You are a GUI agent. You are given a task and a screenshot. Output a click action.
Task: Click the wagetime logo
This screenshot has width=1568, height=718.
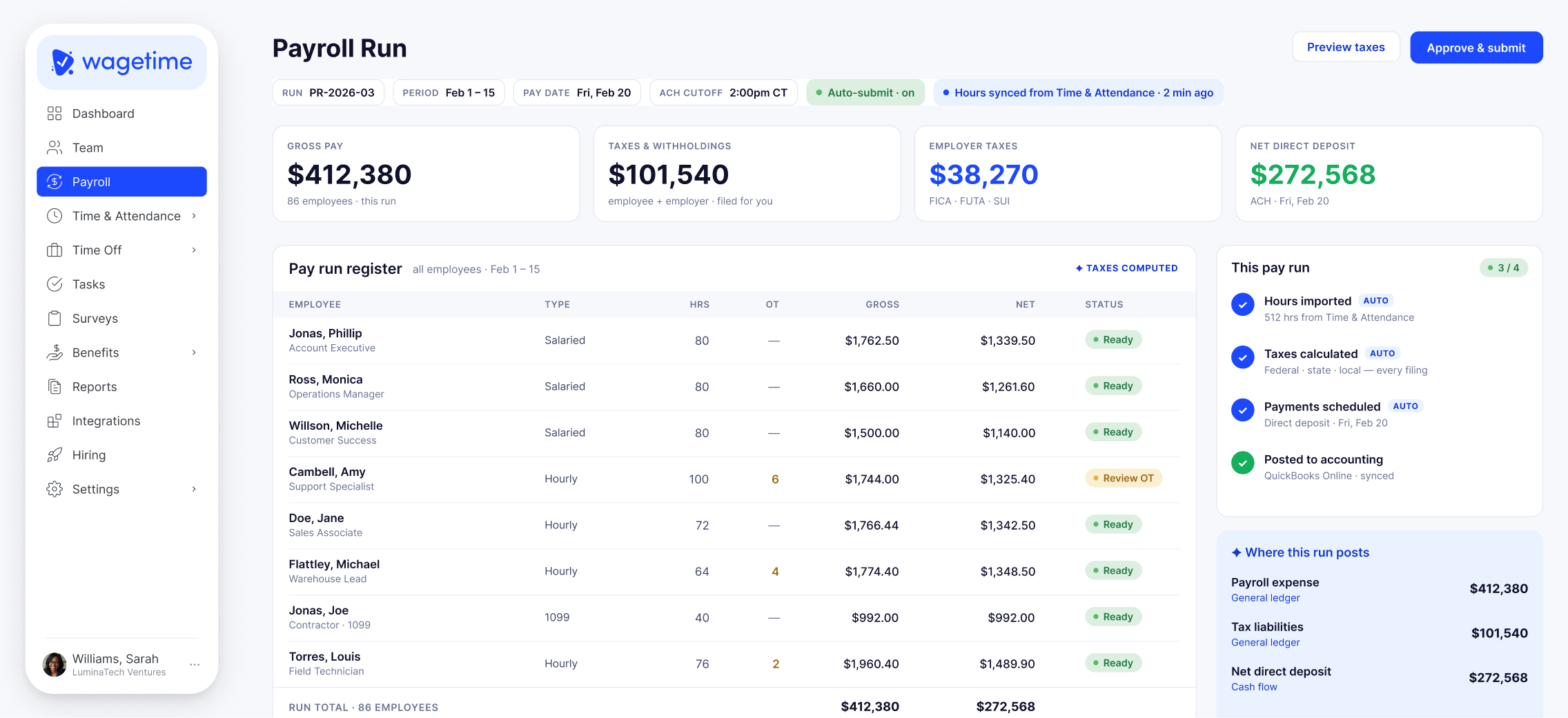tap(121, 62)
